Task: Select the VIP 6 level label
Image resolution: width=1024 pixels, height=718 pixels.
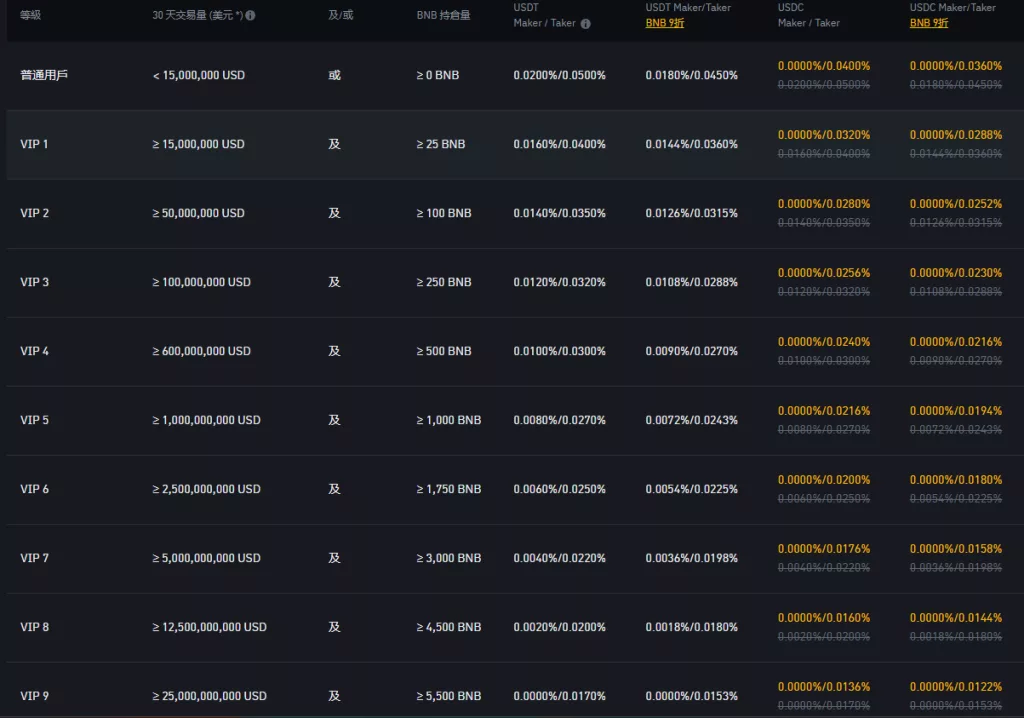Action: pos(35,489)
